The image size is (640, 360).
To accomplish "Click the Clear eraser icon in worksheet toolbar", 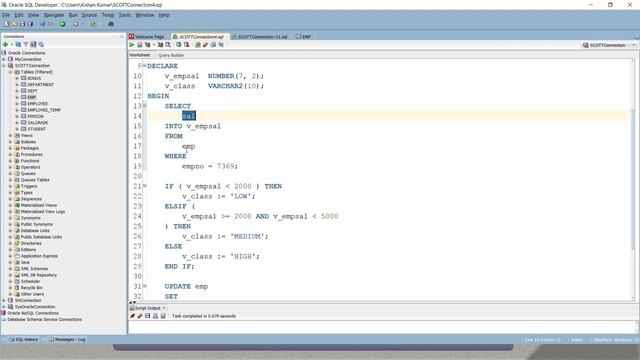I will 205,45.
